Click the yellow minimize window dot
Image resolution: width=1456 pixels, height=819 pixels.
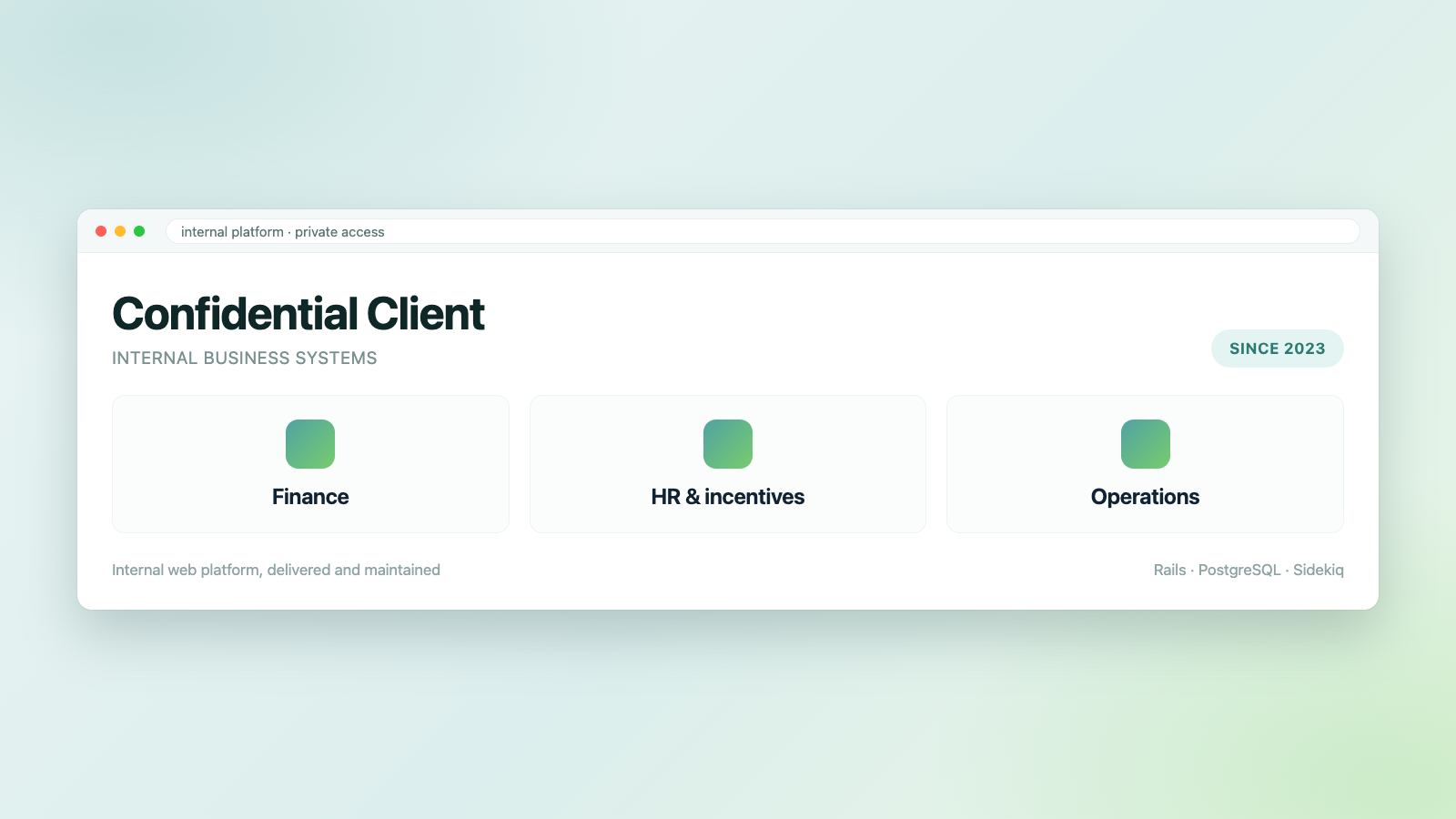(120, 231)
